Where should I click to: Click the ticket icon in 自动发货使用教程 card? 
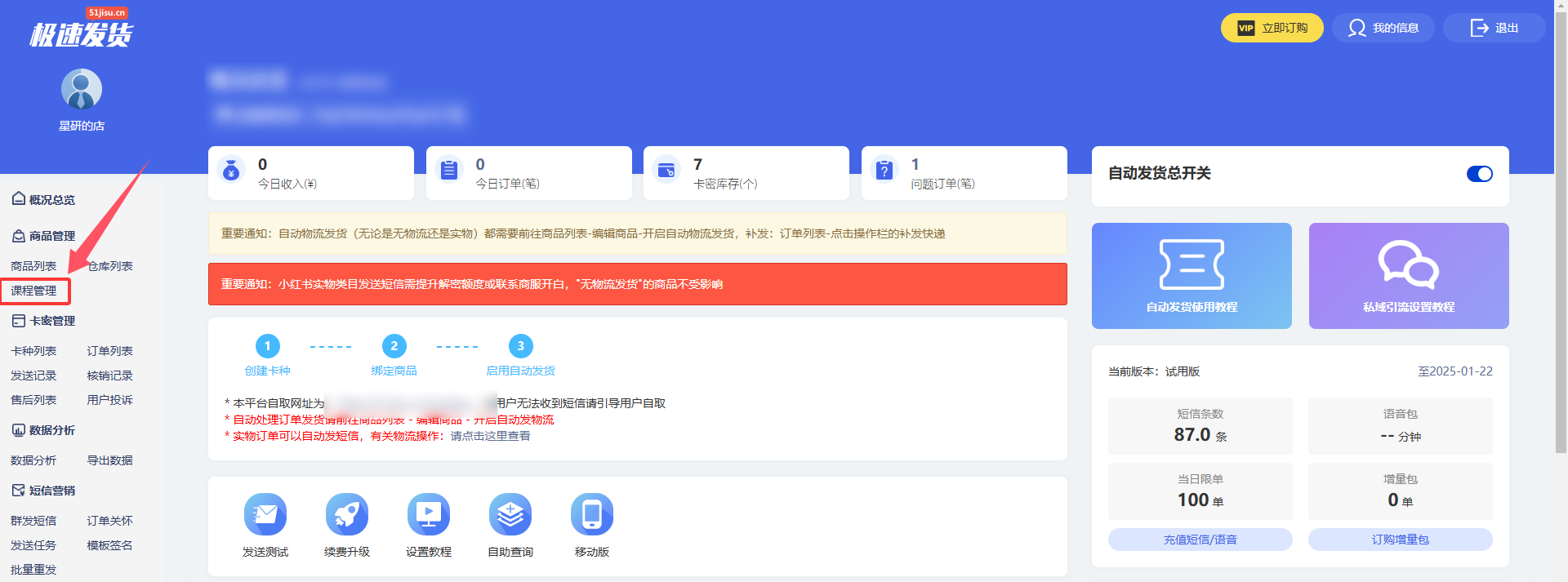[1192, 264]
